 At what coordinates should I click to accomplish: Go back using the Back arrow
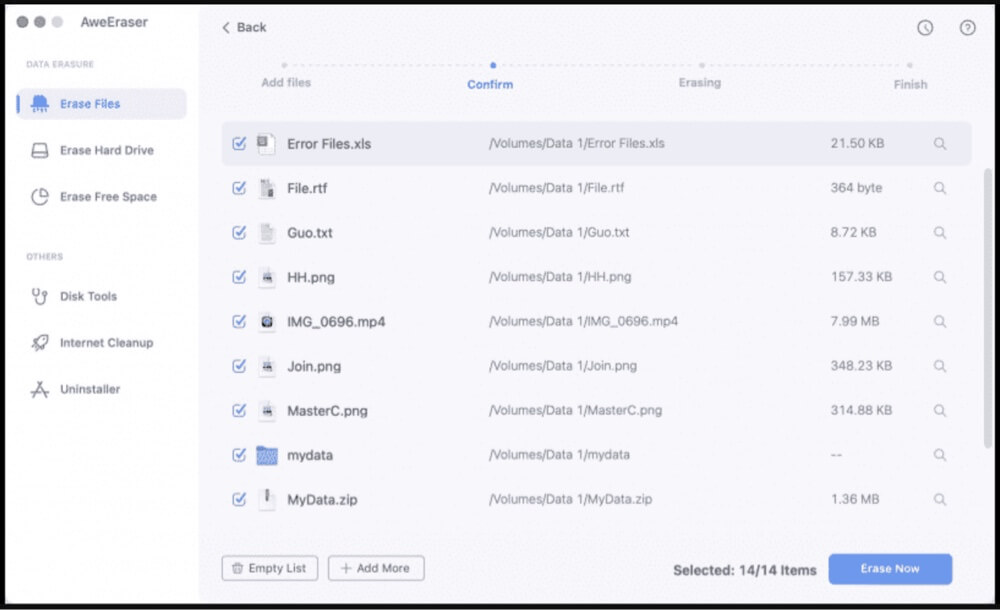tap(242, 28)
